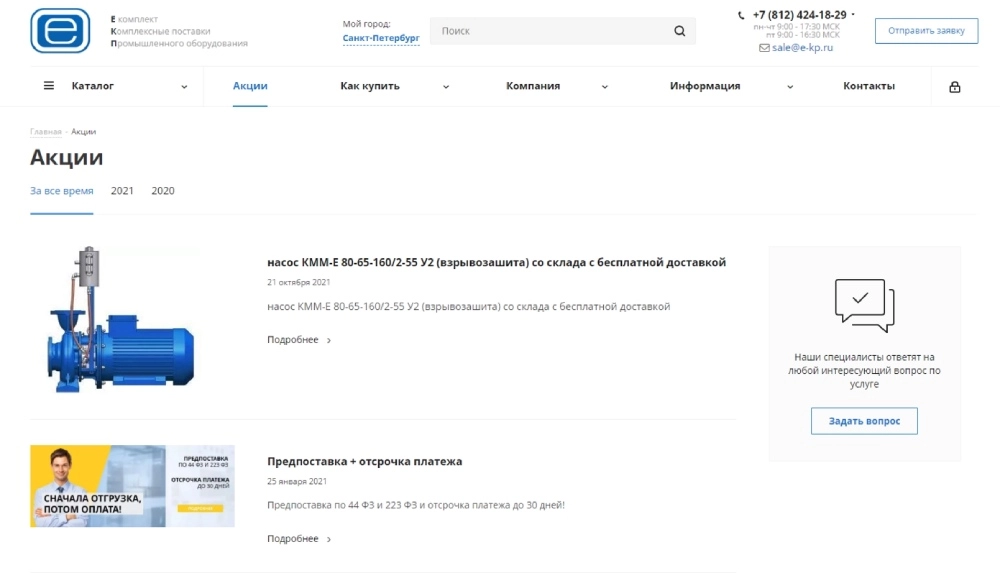Select the 2020 filter tab
This screenshot has height=573, width=1000.
(163, 191)
